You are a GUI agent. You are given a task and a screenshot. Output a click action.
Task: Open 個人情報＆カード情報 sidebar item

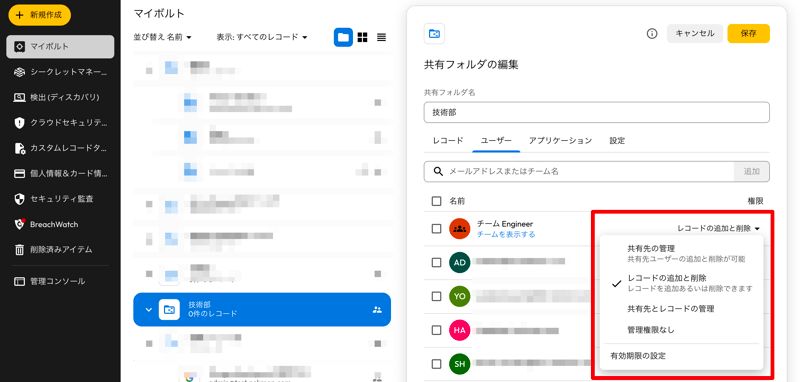pos(60,173)
